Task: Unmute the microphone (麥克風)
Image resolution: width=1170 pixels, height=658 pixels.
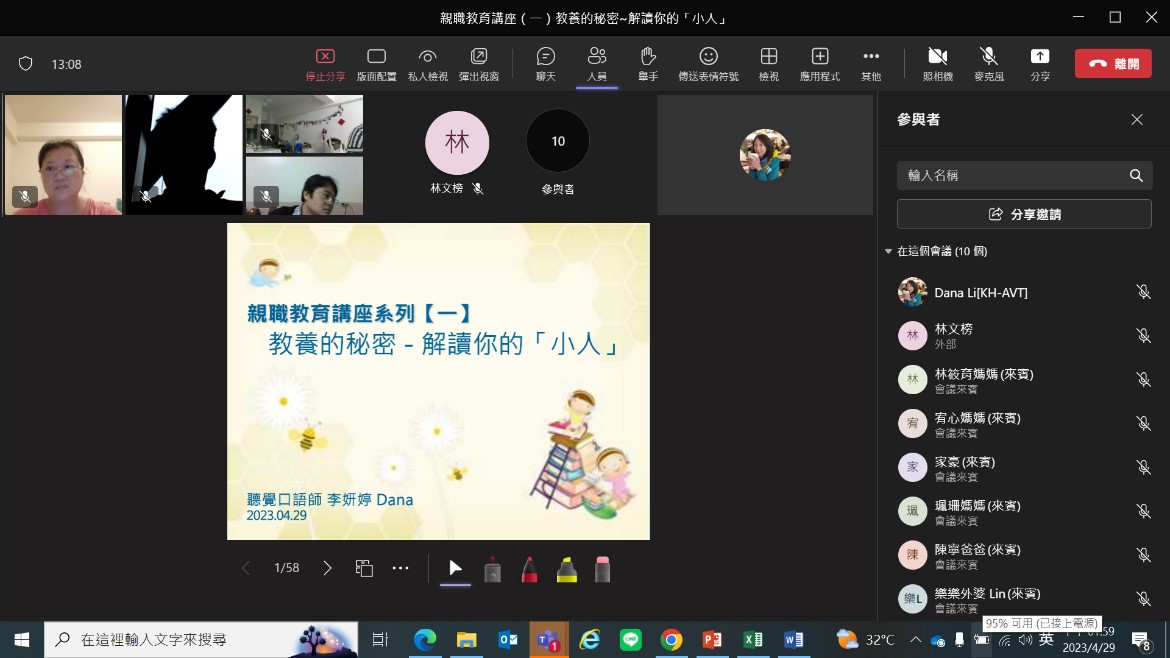Action: (988, 62)
